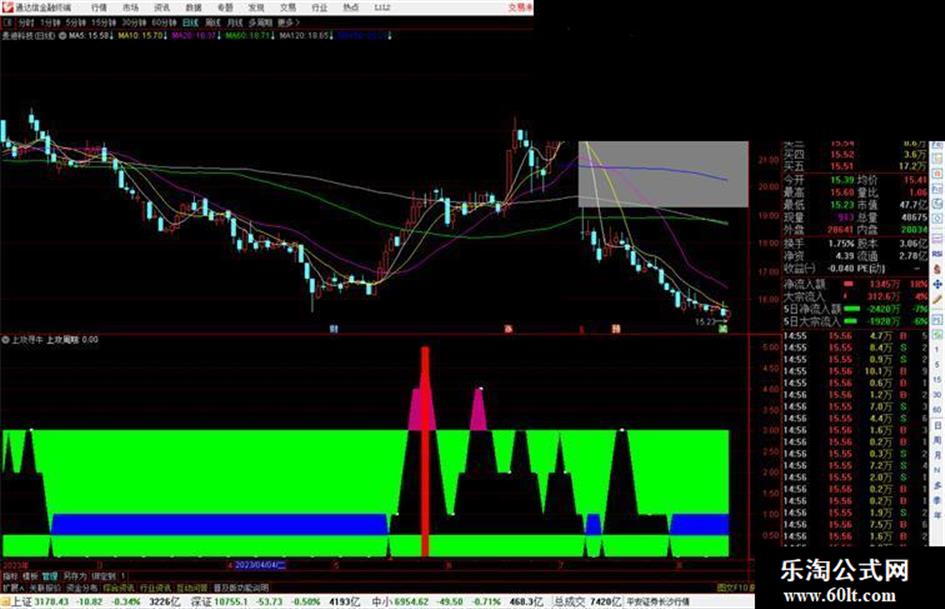This screenshot has width=945, height=609.
Task: Click the 管理 button below the chart
Action: 50,576
